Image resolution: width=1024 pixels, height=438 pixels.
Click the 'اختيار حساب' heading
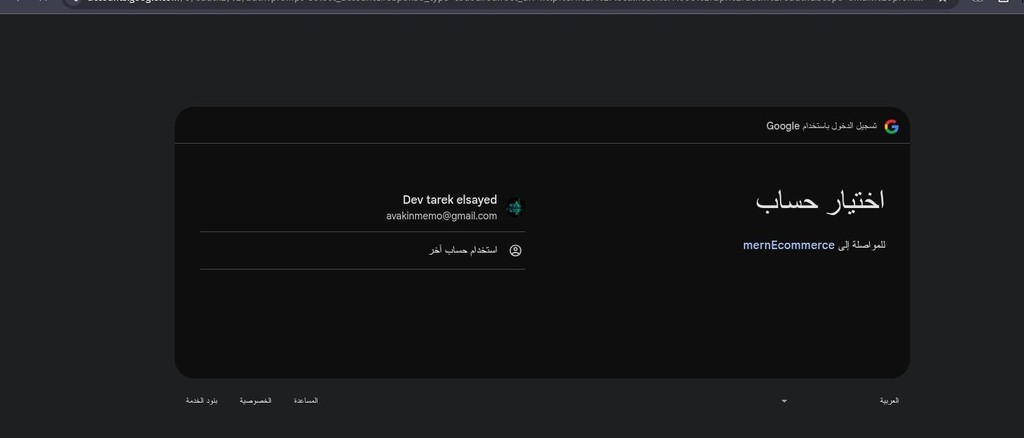pyautogui.click(x=820, y=200)
